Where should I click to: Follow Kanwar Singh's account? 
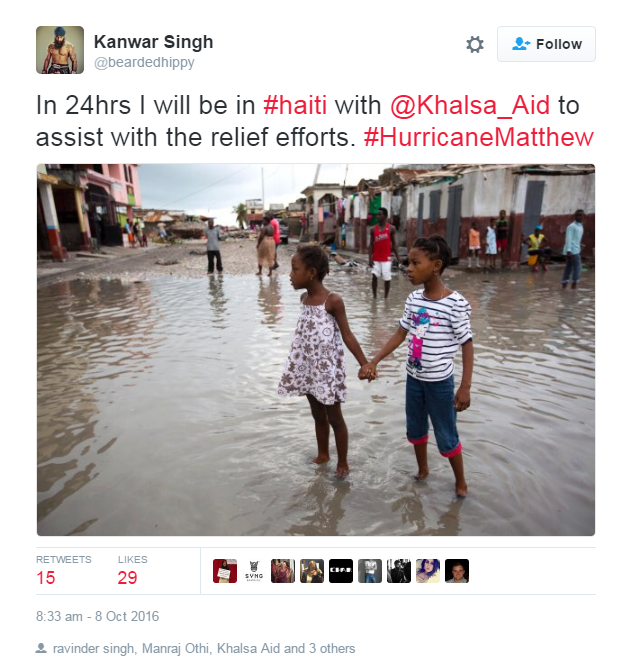(546, 44)
